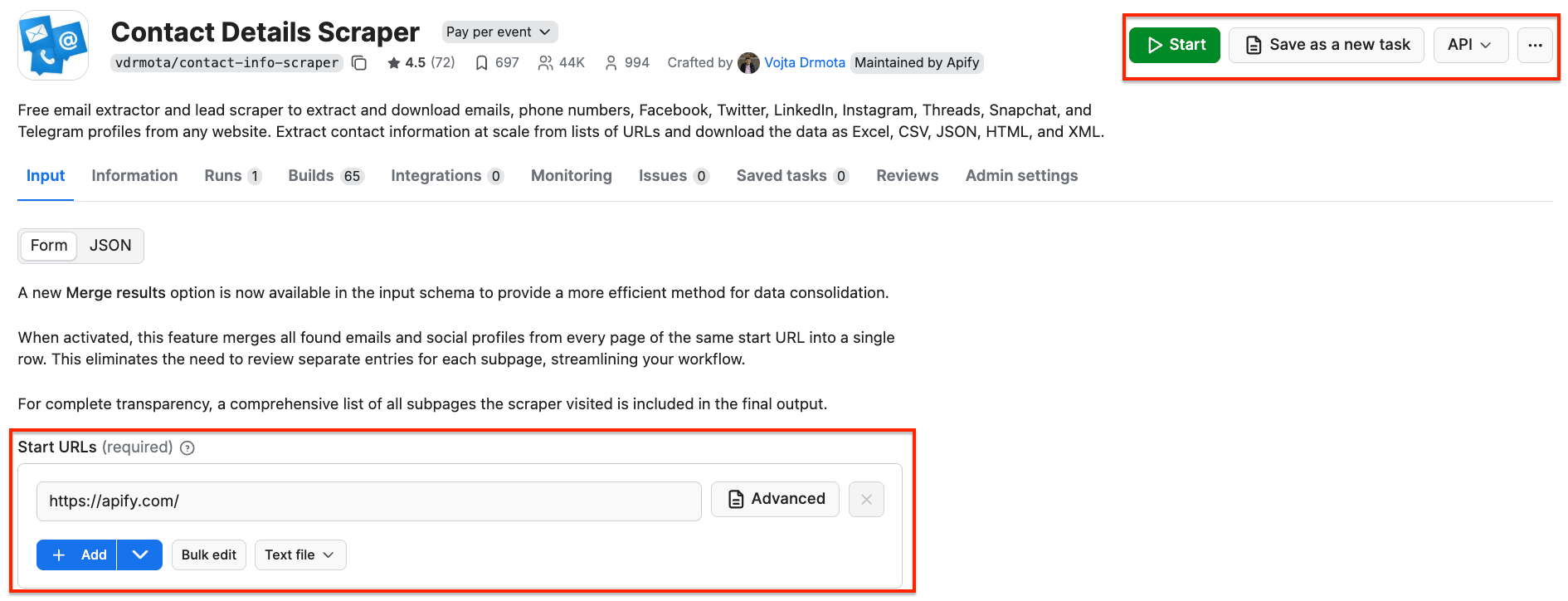
Task: Open the Pay per event dropdown
Action: pyautogui.click(x=499, y=31)
